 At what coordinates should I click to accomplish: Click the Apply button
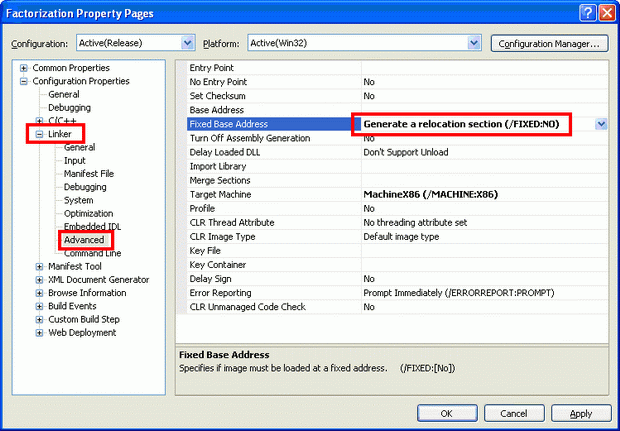(580, 413)
